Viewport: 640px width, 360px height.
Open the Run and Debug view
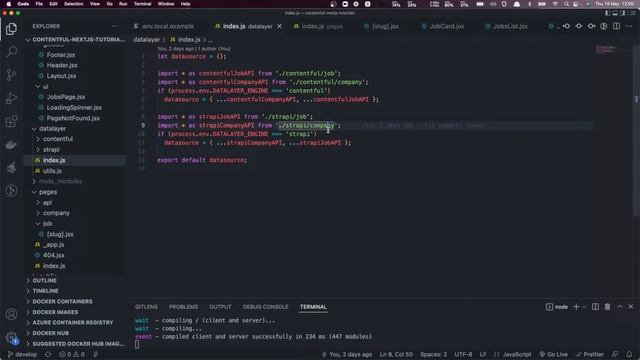click(11, 98)
